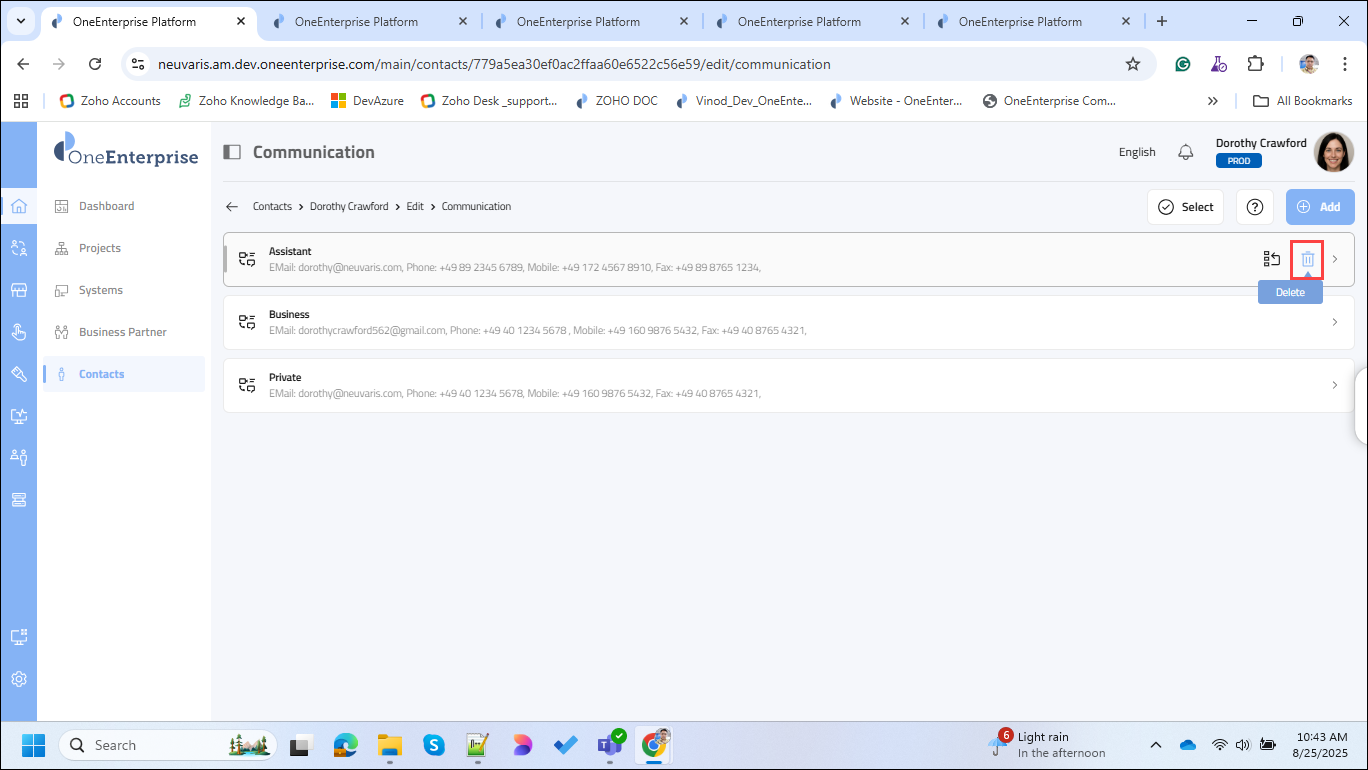
Task: Click the home icon in left rail
Action: tap(19, 207)
